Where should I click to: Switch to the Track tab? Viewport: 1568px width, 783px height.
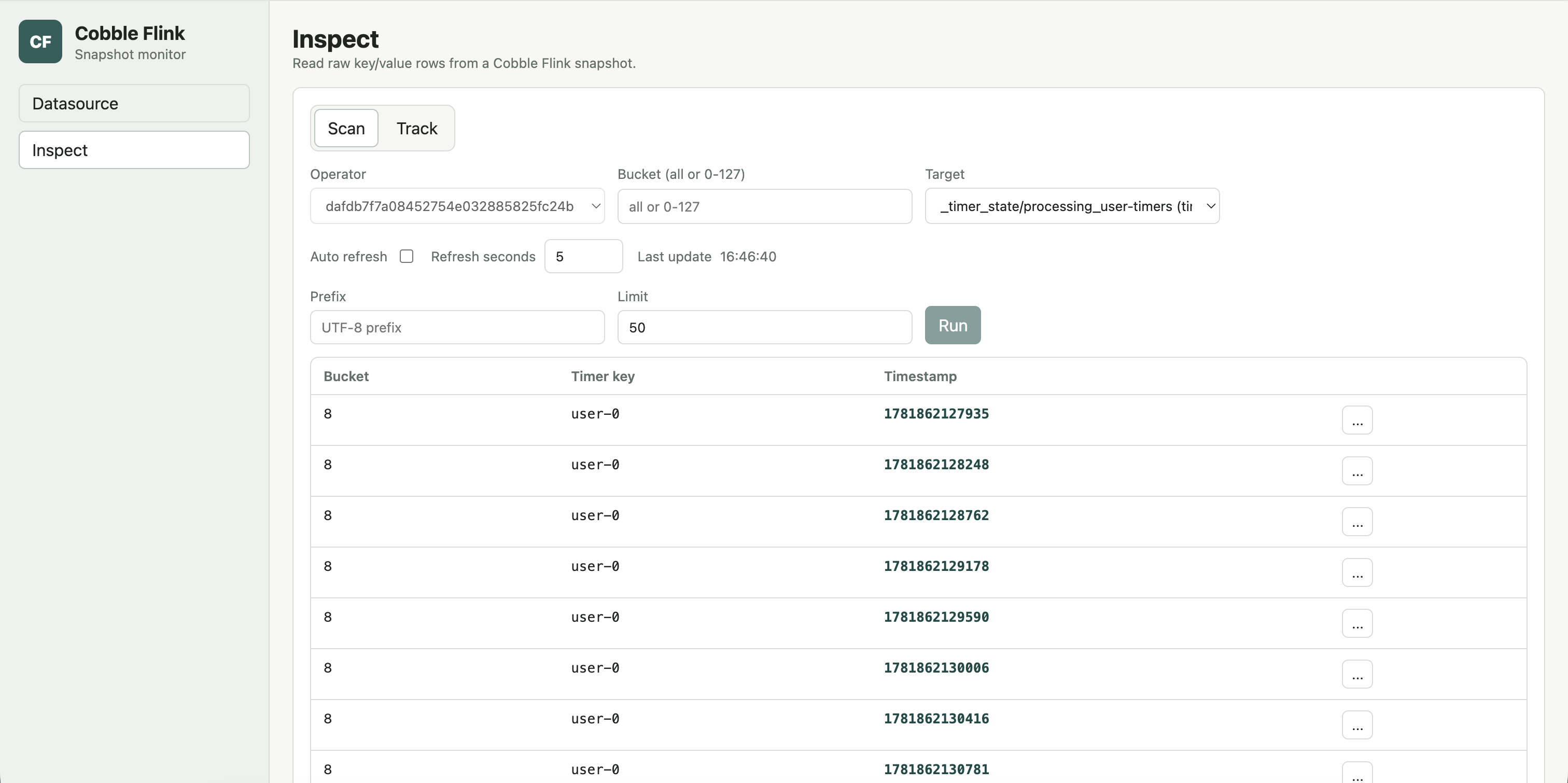click(x=417, y=129)
